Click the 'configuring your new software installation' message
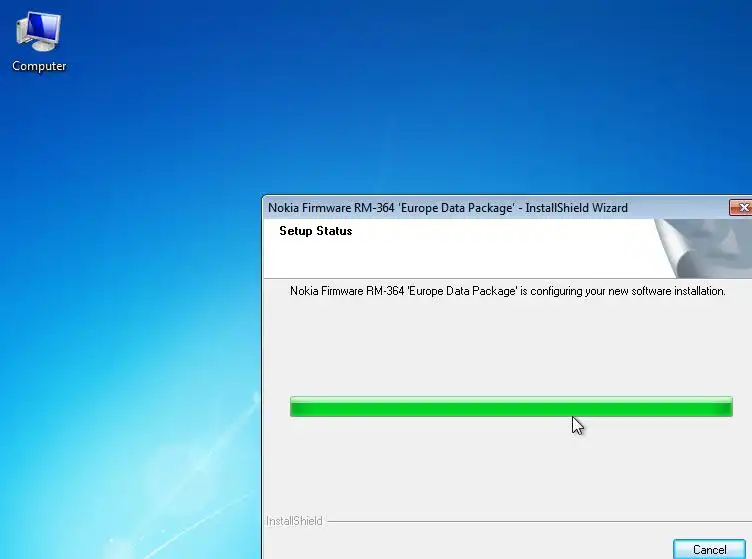752x559 pixels. pos(507,291)
